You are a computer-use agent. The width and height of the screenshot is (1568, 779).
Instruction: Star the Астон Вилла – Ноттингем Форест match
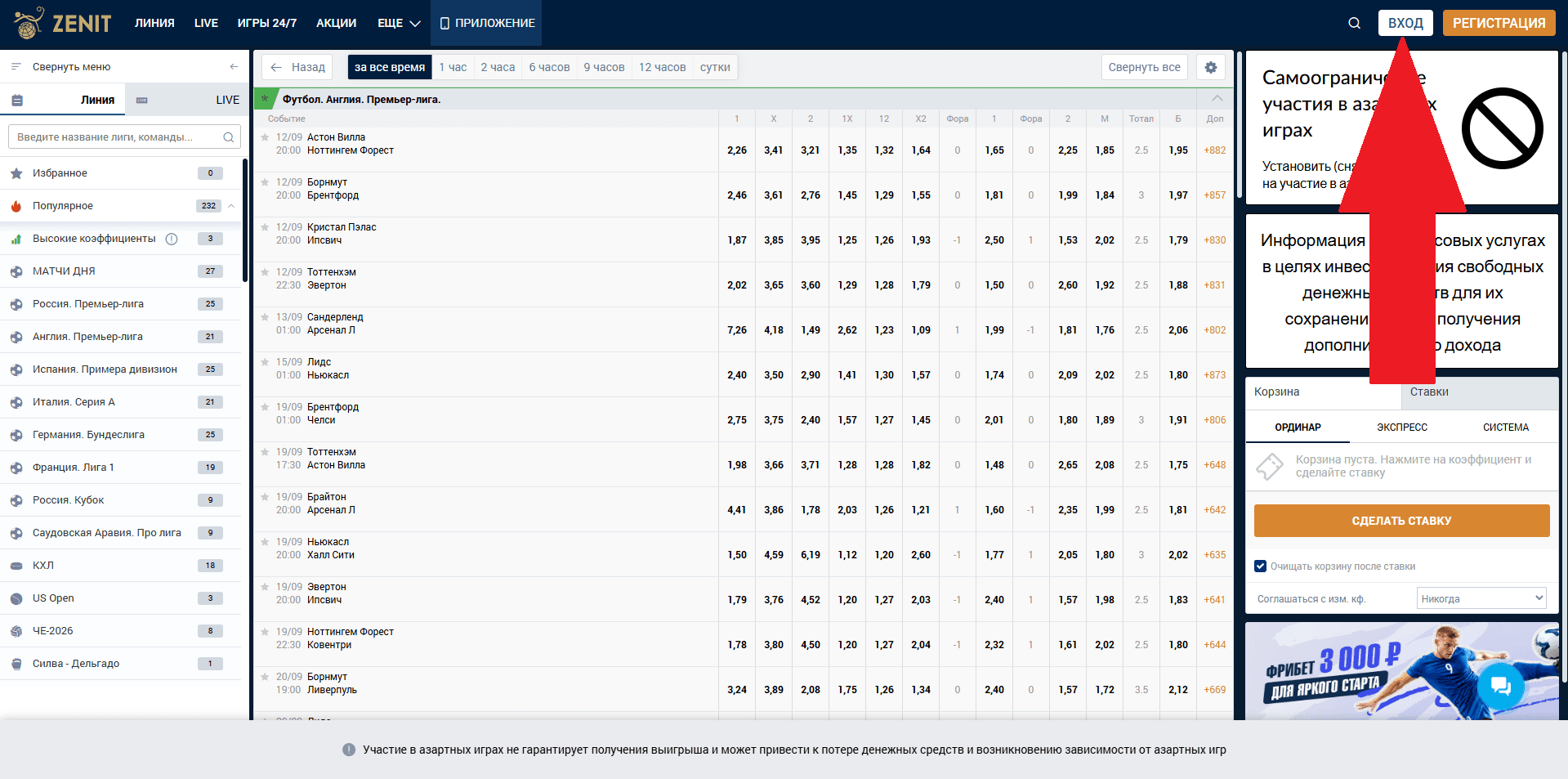pyautogui.click(x=265, y=137)
